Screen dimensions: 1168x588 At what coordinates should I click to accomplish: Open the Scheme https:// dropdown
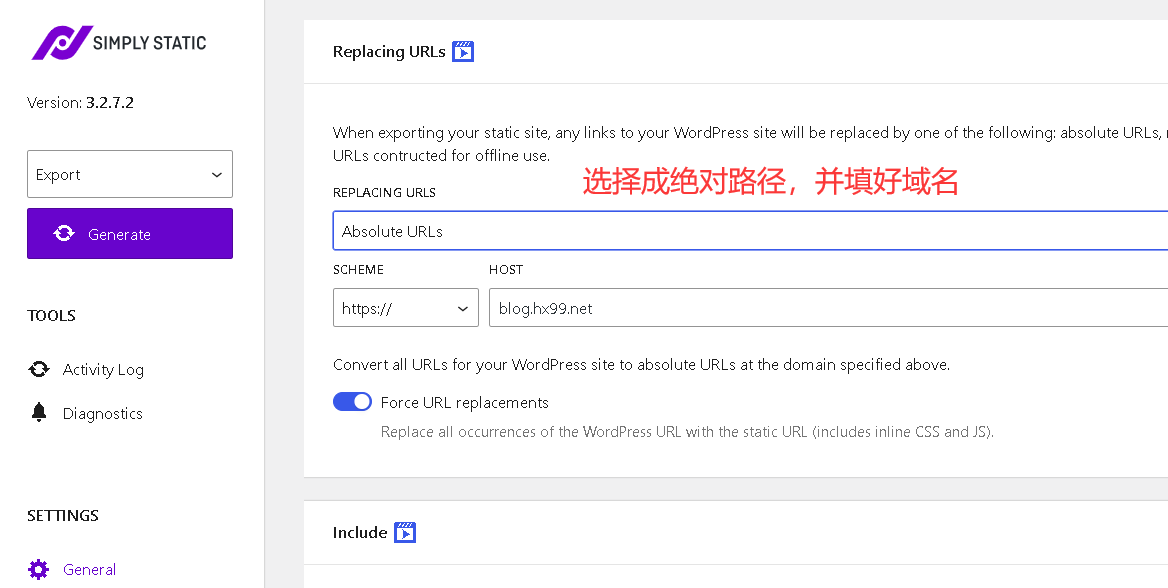tap(406, 308)
